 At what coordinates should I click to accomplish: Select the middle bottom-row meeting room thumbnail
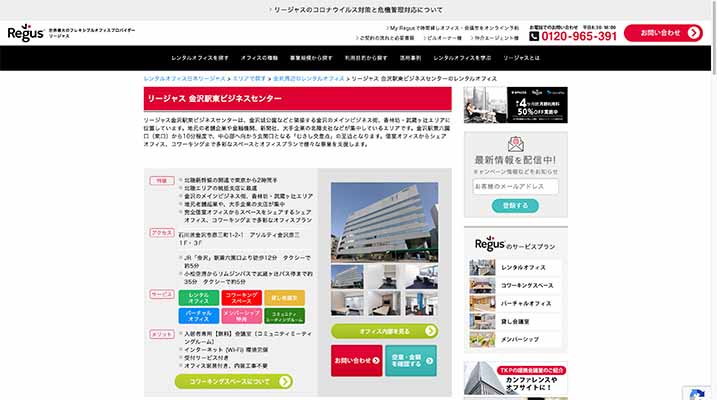[384, 303]
